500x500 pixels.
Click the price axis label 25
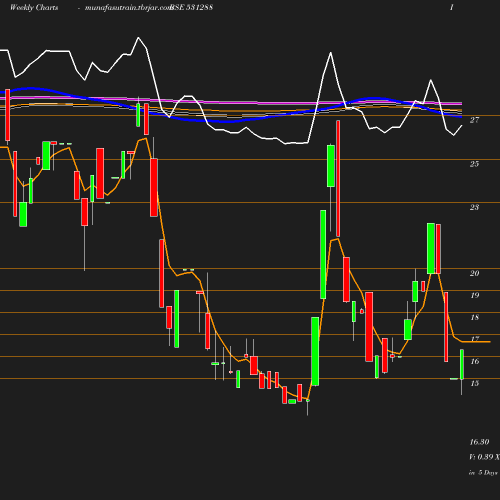point(474,164)
